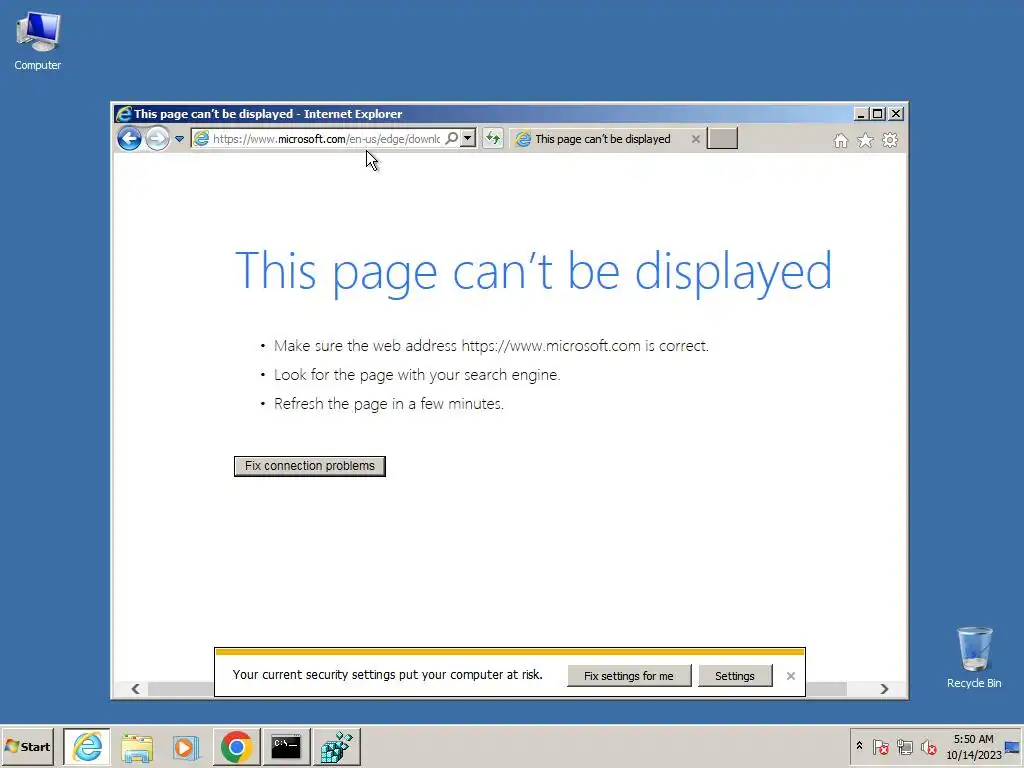Open the clock showing 5:50 AM
This screenshot has width=1024, height=768.
pyautogui.click(x=973, y=746)
